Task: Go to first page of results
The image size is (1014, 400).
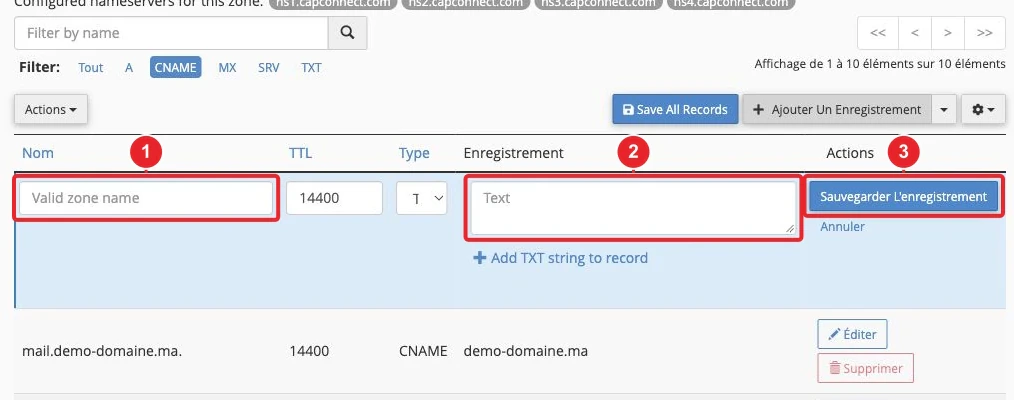Action: tap(878, 33)
